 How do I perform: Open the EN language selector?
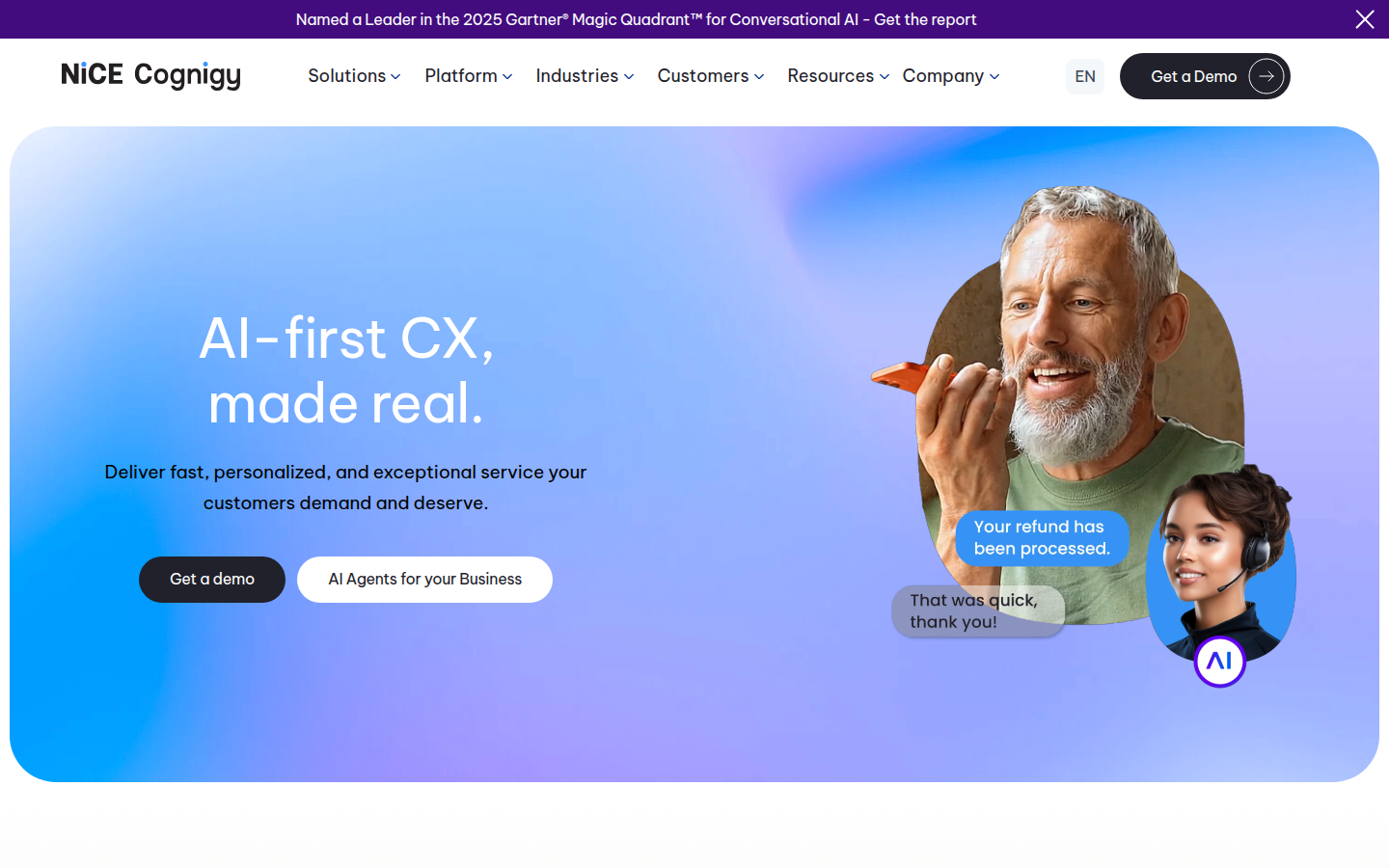pyautogui.click(x=1085, y=76)
